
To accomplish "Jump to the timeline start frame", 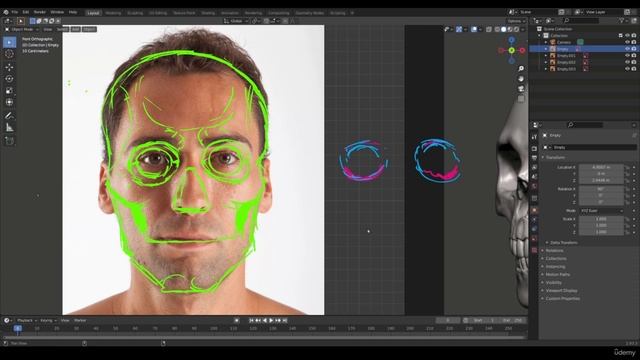I will [x=251, y=320].
